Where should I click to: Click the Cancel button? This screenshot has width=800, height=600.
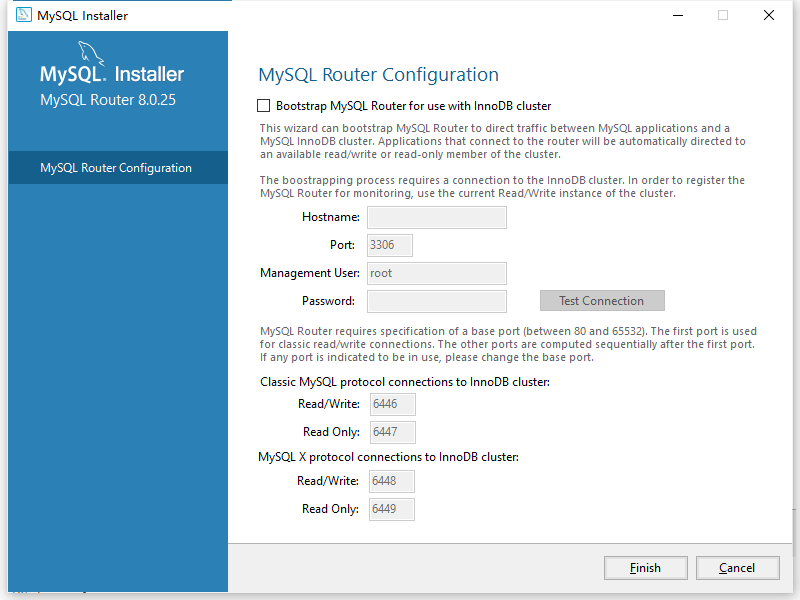(x=737, y=568)
